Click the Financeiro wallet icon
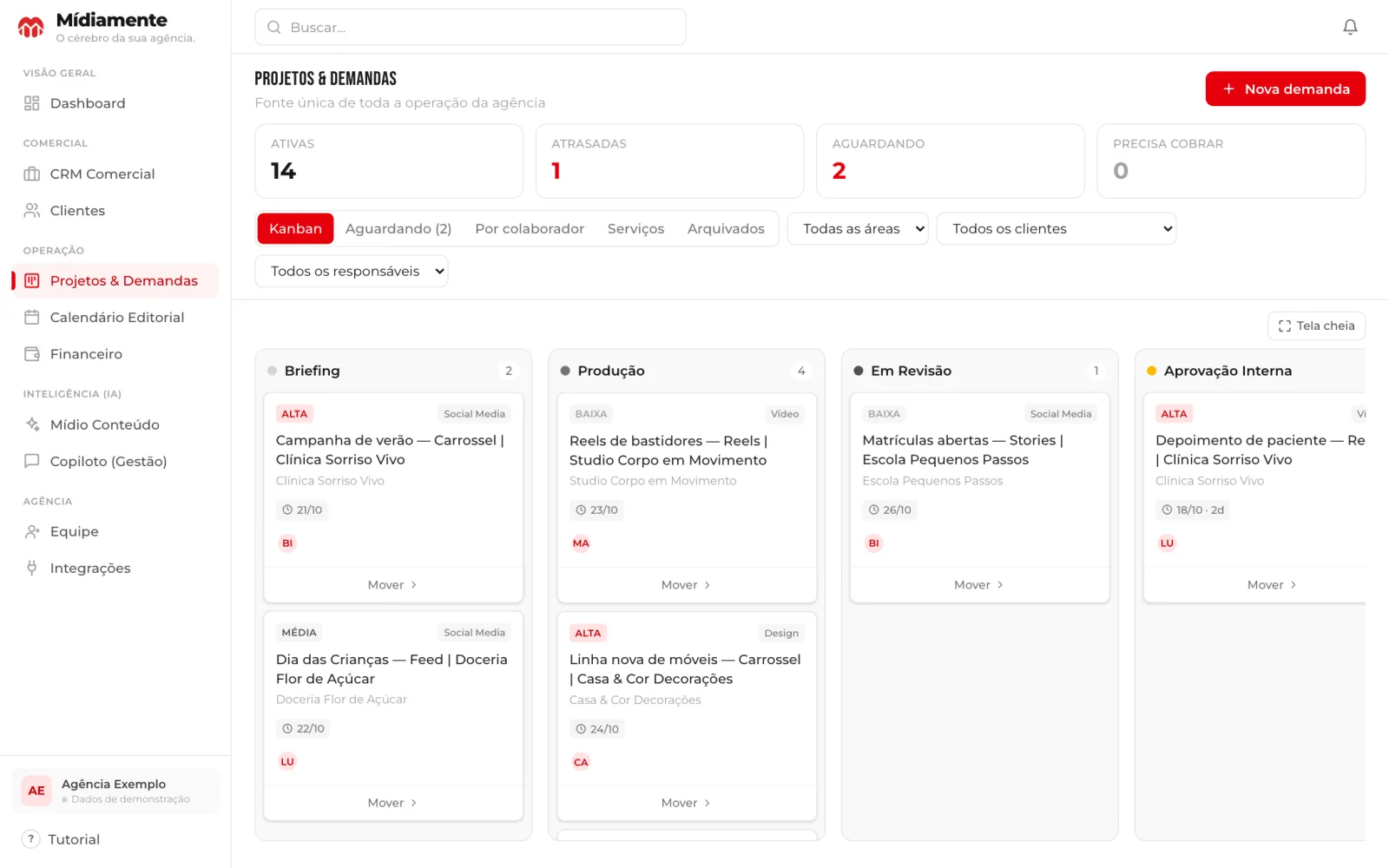The height and width of the screenshot is (868, 1389). [x=32, y=353]
